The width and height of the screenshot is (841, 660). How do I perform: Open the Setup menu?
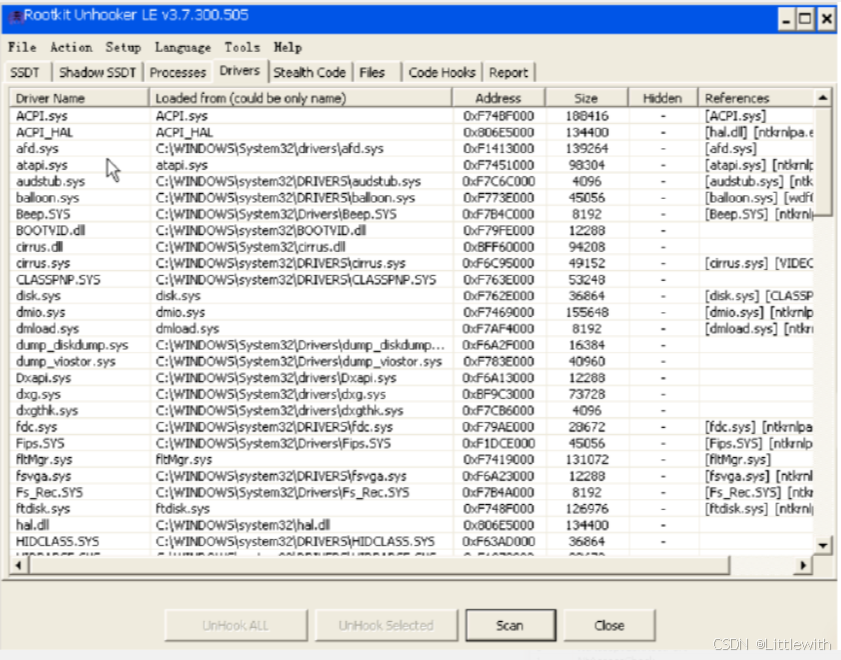(x=123, y=47)
